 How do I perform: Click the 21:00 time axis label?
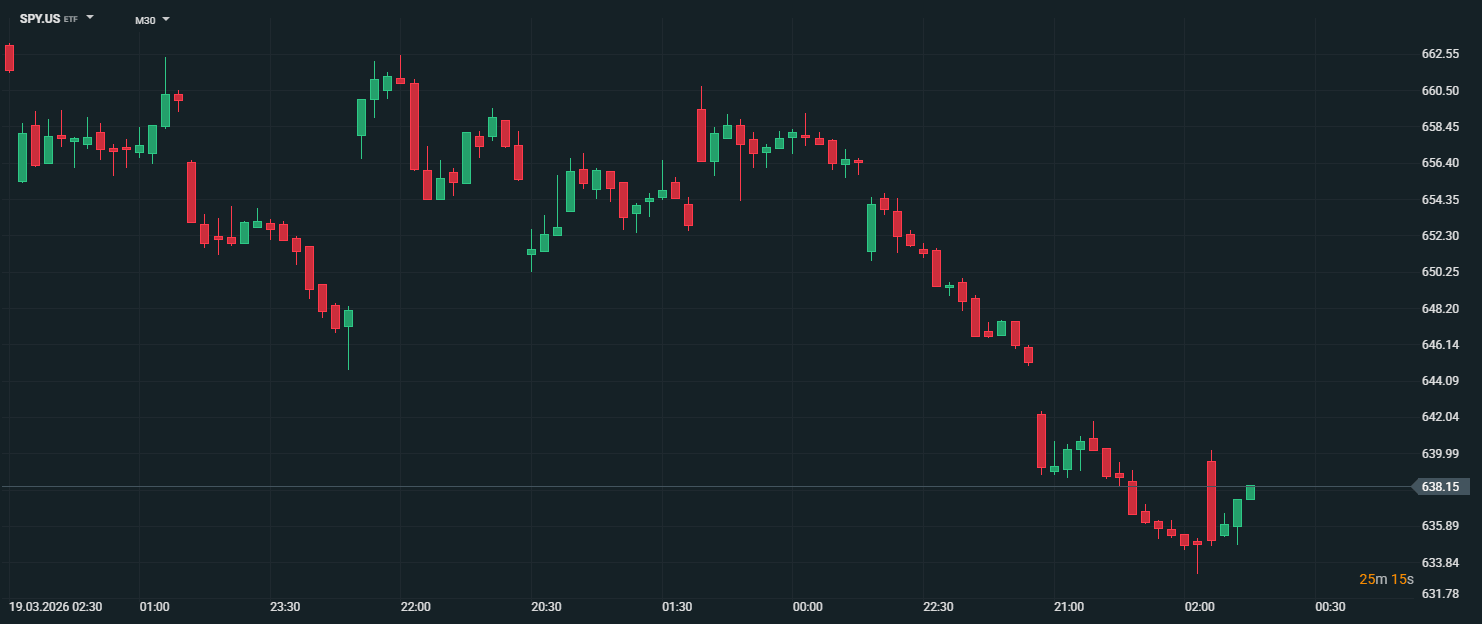[1068, 607]
